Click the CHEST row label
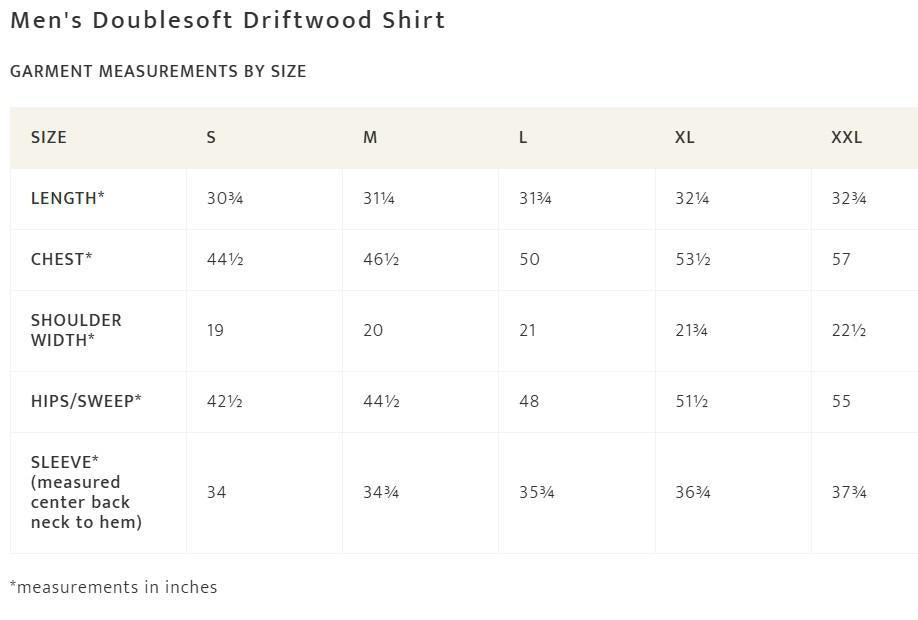The height and width of the screenshot is (620, 918). click(61, 259)
